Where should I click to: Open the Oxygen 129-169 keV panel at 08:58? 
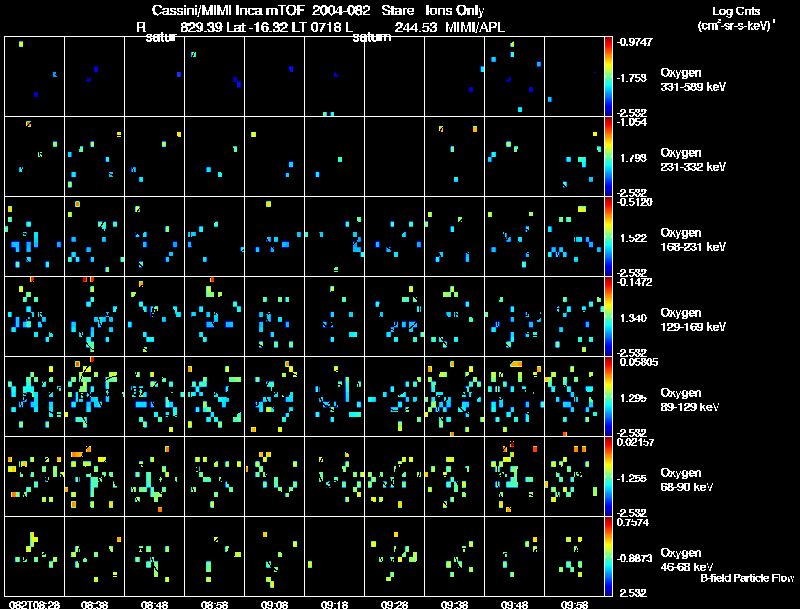tap(214, 316)
